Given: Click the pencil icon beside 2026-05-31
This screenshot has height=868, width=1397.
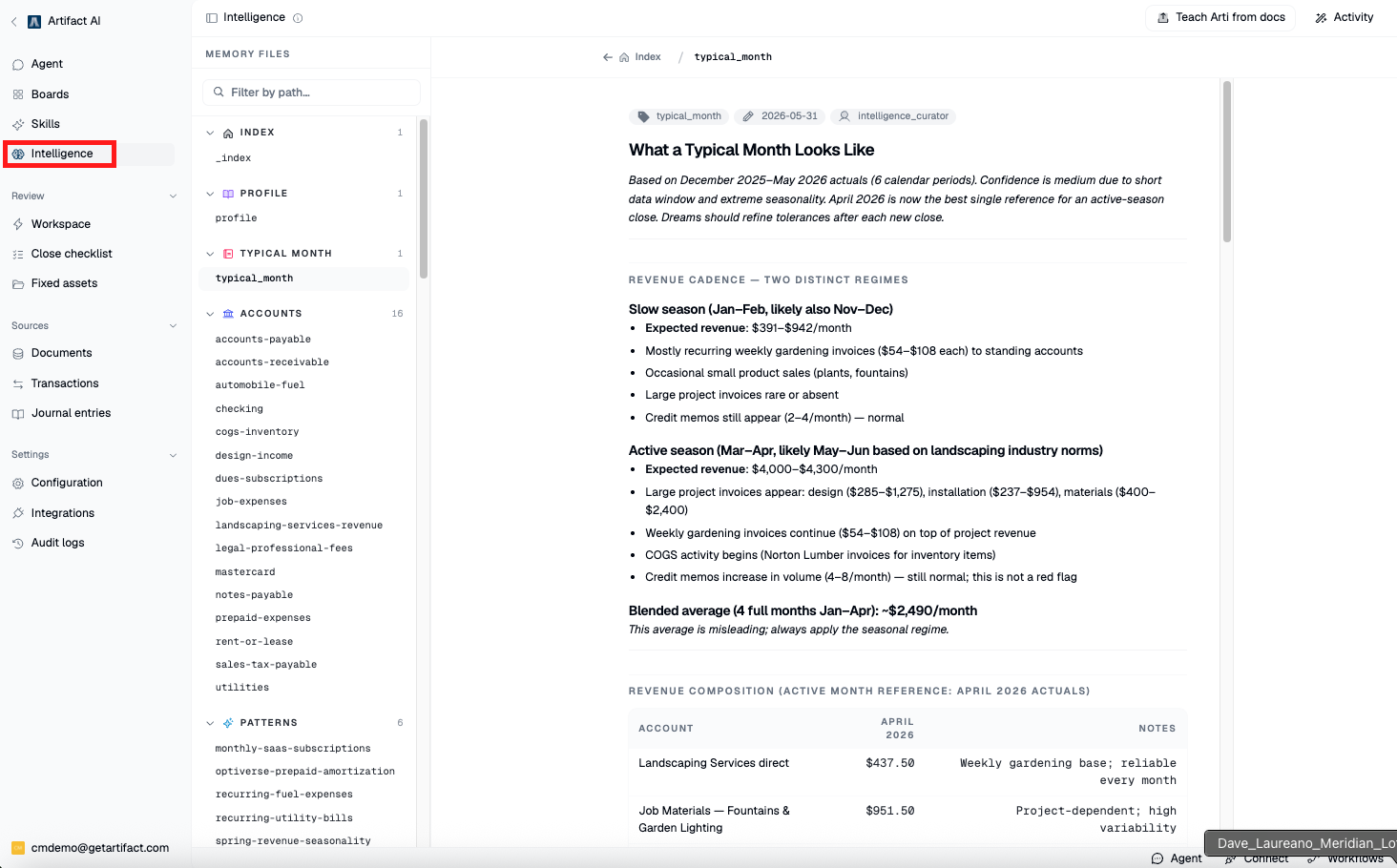Looking at the screenshot, I should 749,116.
